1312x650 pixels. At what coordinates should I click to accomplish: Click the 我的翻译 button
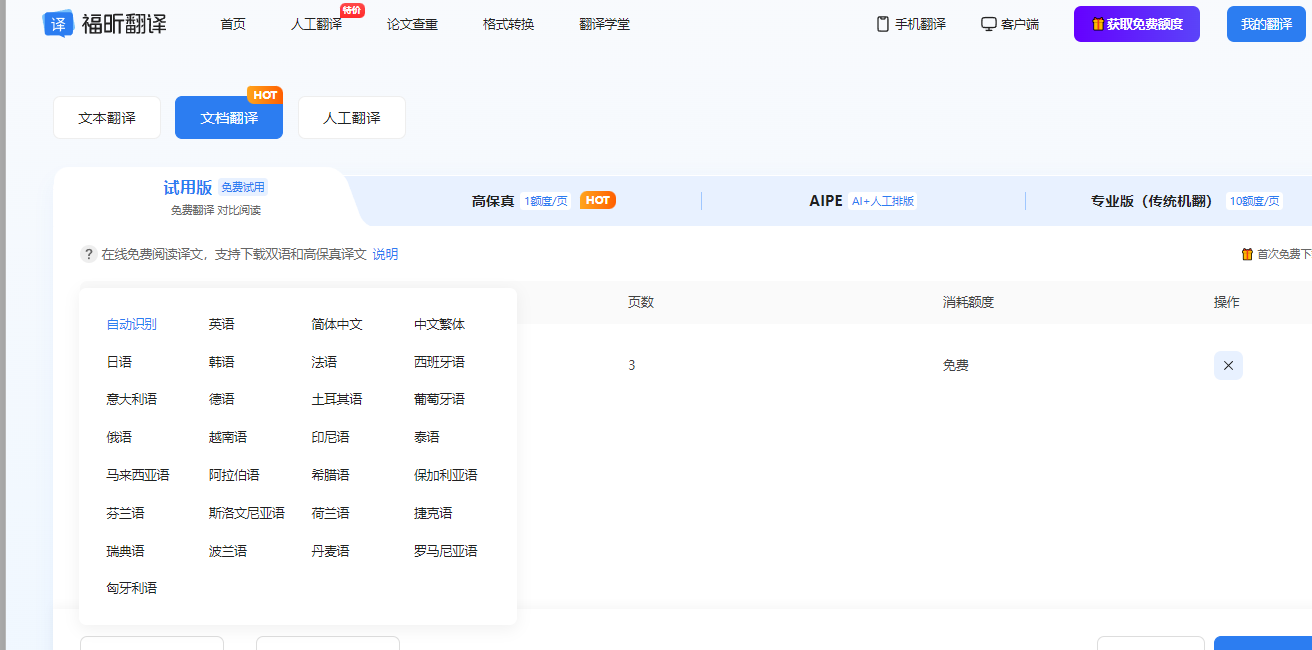pyautogui.click(x=1266, y=24)
